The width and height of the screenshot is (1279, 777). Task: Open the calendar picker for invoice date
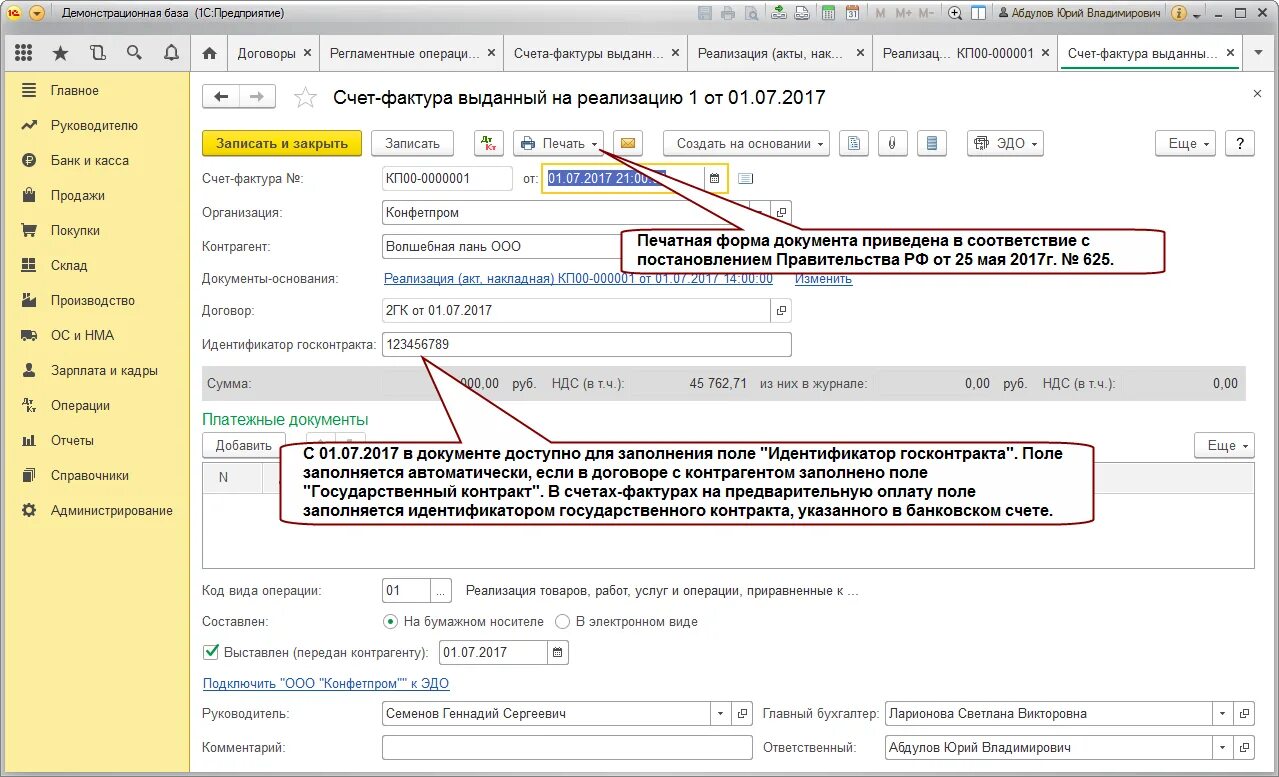point(714,179)
